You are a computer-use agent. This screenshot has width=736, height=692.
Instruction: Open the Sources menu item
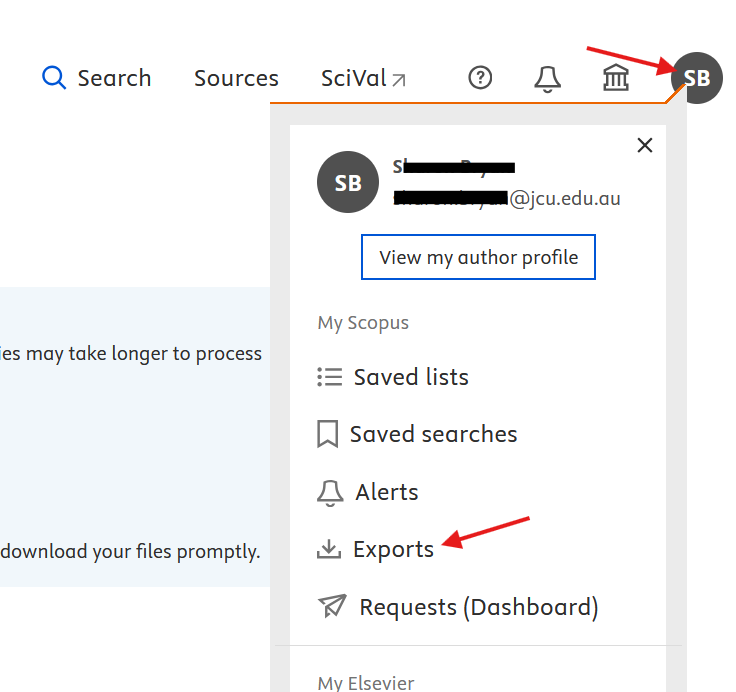[236, 78]
